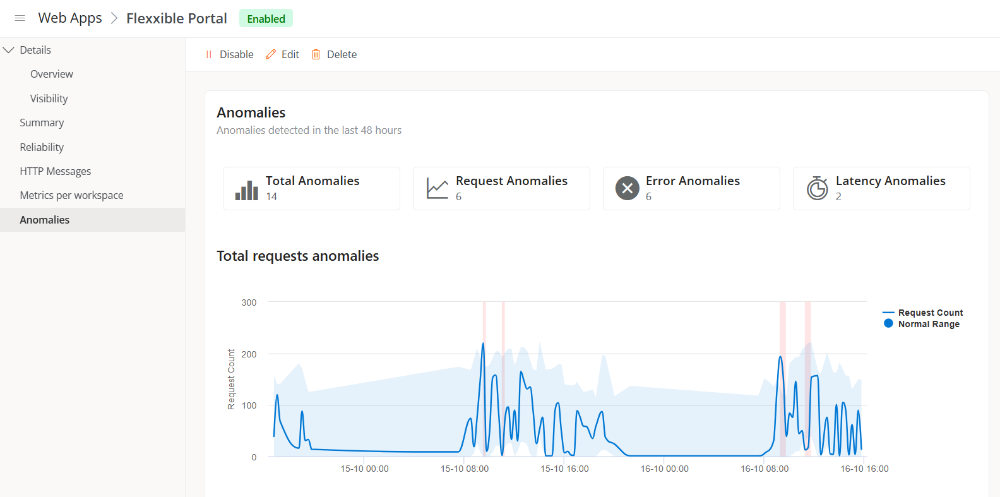Click the Edit pencil icon
The width and height of the screenshot is (1000, 497).
pyautogui.click(x=270, y=55)
